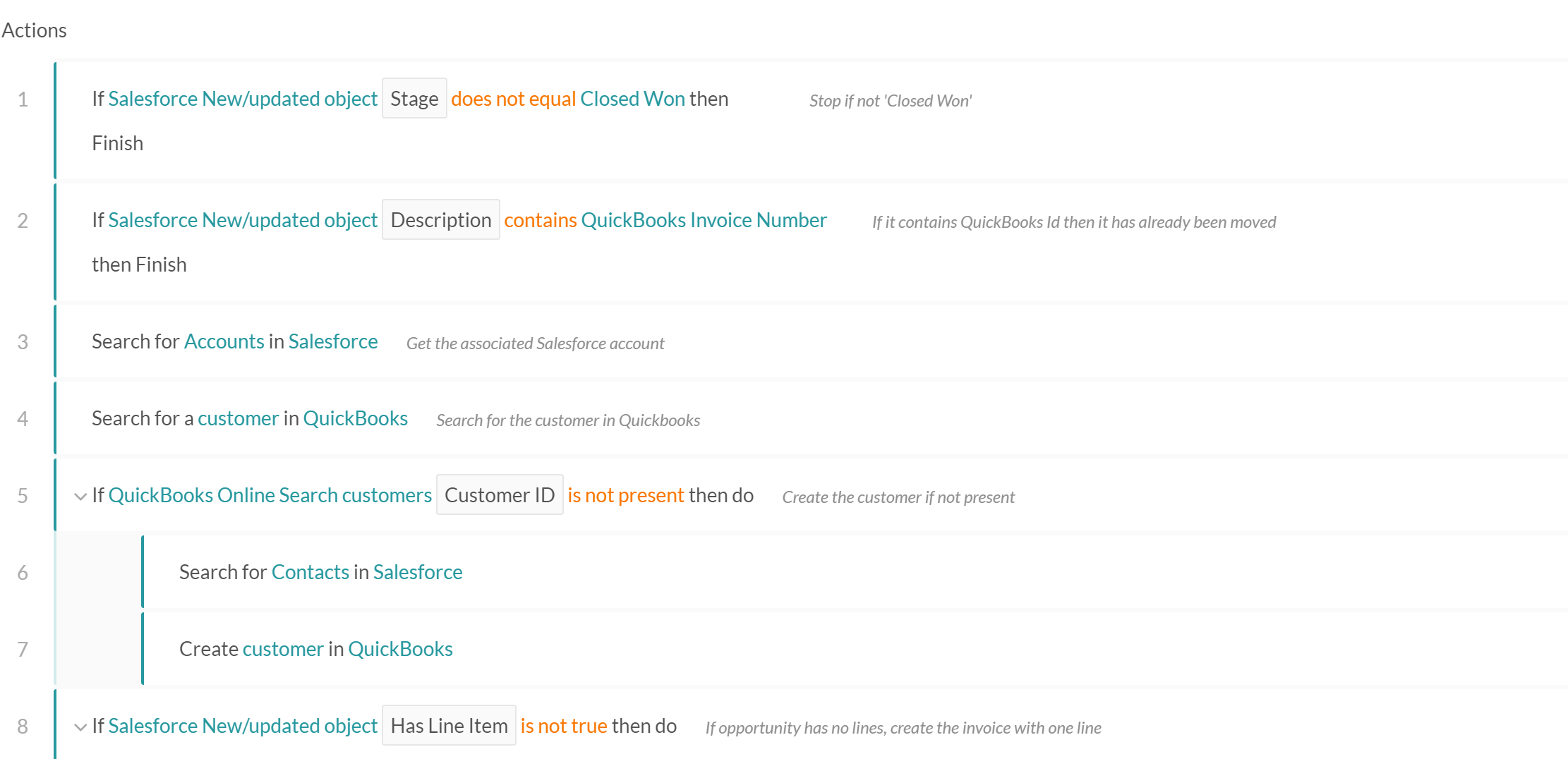Image resolution: width=1568 pixels, height=759 pixels.
Task: Select step number 4
Action: click(23, 419)
